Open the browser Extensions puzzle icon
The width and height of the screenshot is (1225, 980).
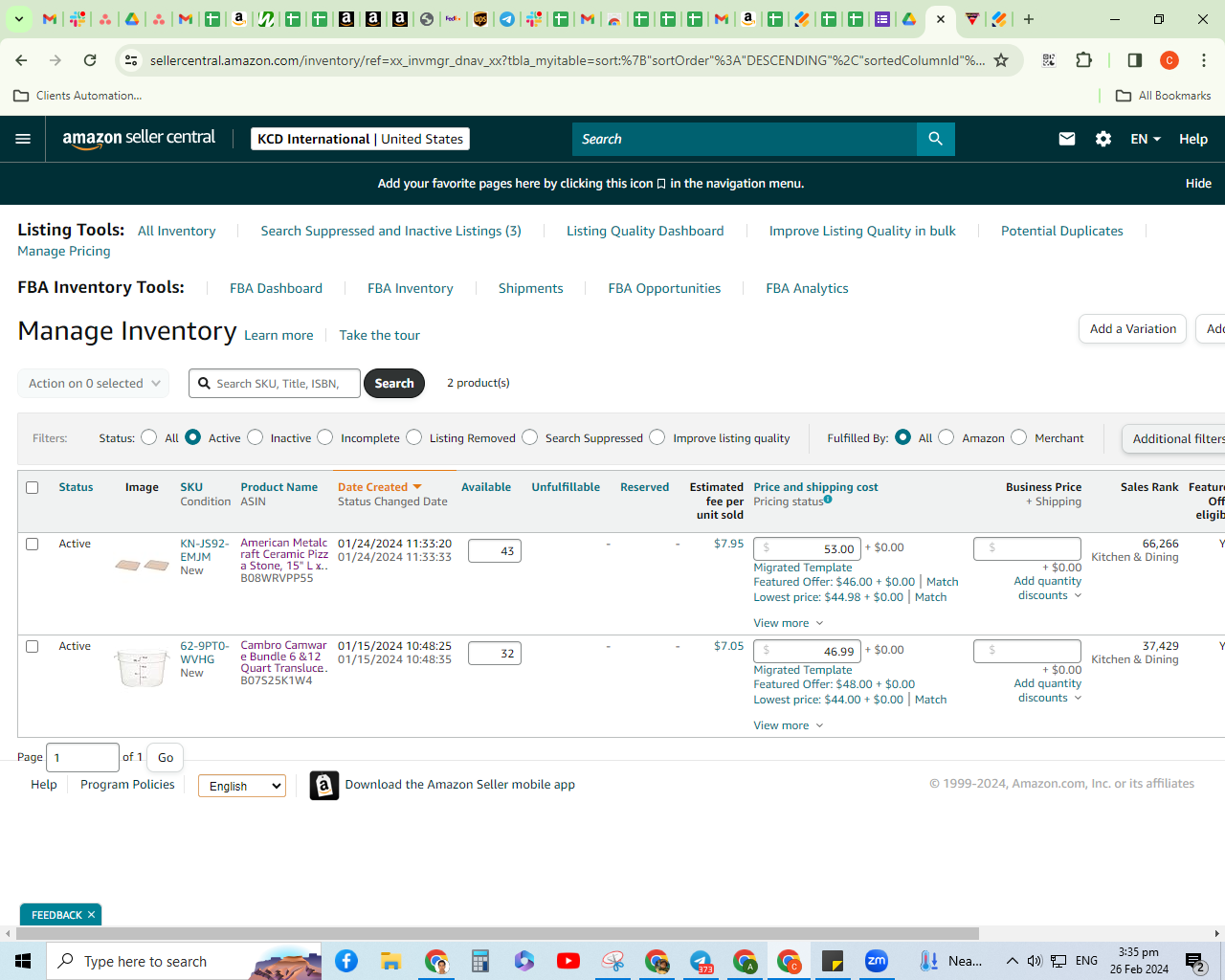1083,60
